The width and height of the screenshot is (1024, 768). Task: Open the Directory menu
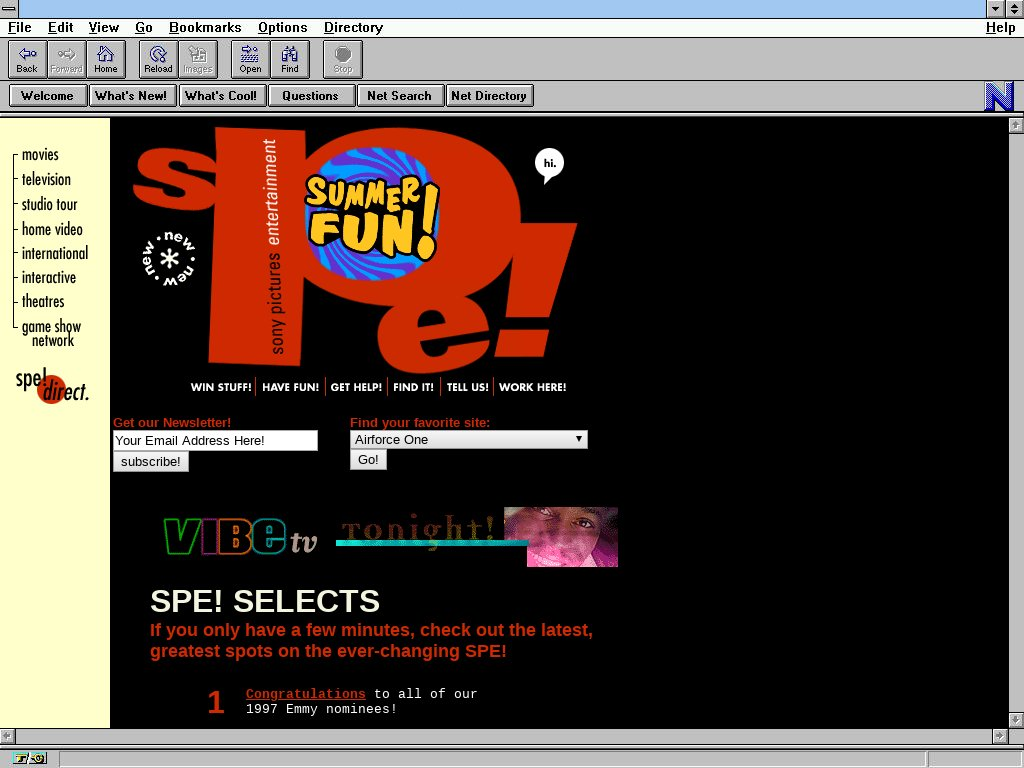(x=353, y=28)
